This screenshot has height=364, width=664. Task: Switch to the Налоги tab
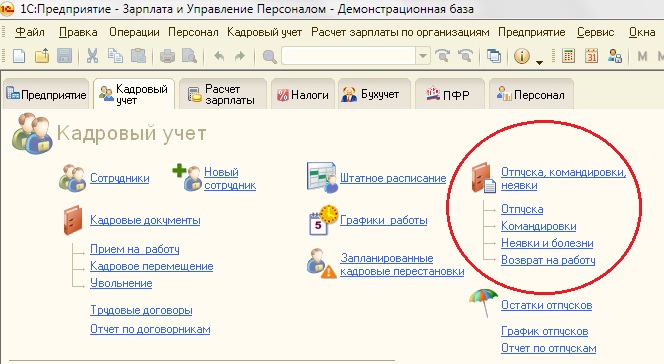click(x=303, y=94)
